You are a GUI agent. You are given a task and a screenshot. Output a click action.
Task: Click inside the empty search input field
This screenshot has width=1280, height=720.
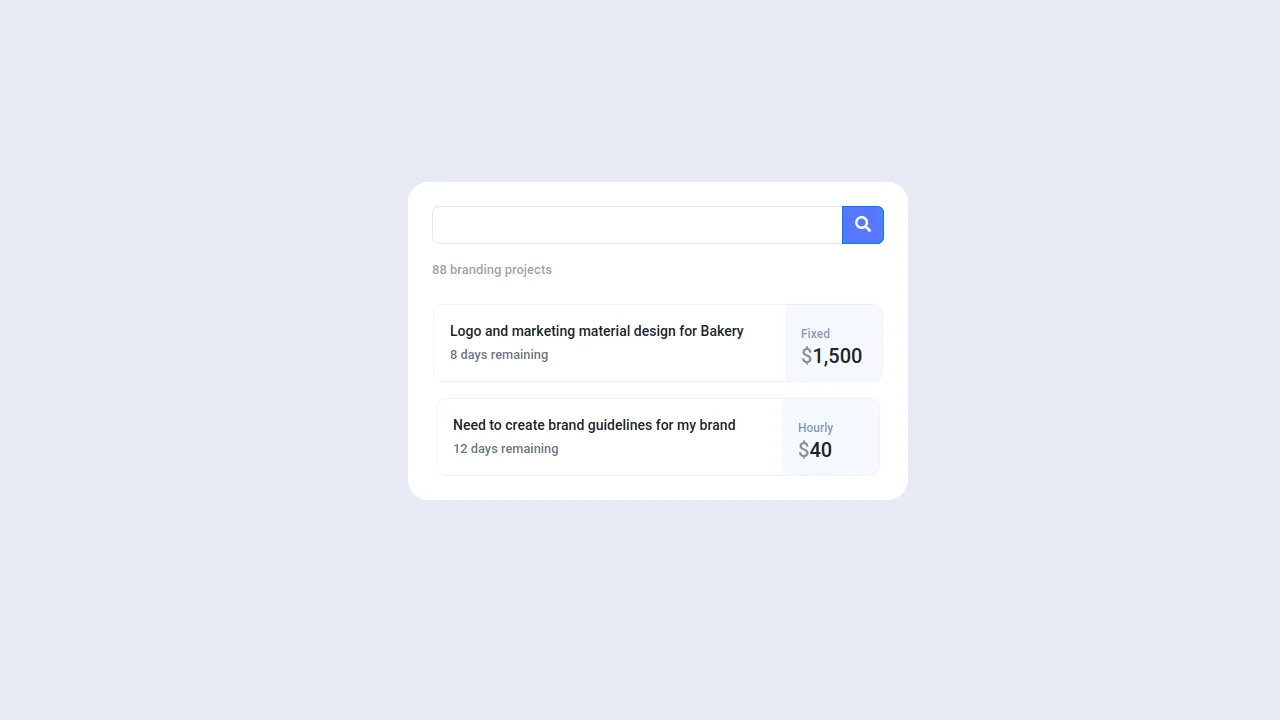[x=636, y=224]
